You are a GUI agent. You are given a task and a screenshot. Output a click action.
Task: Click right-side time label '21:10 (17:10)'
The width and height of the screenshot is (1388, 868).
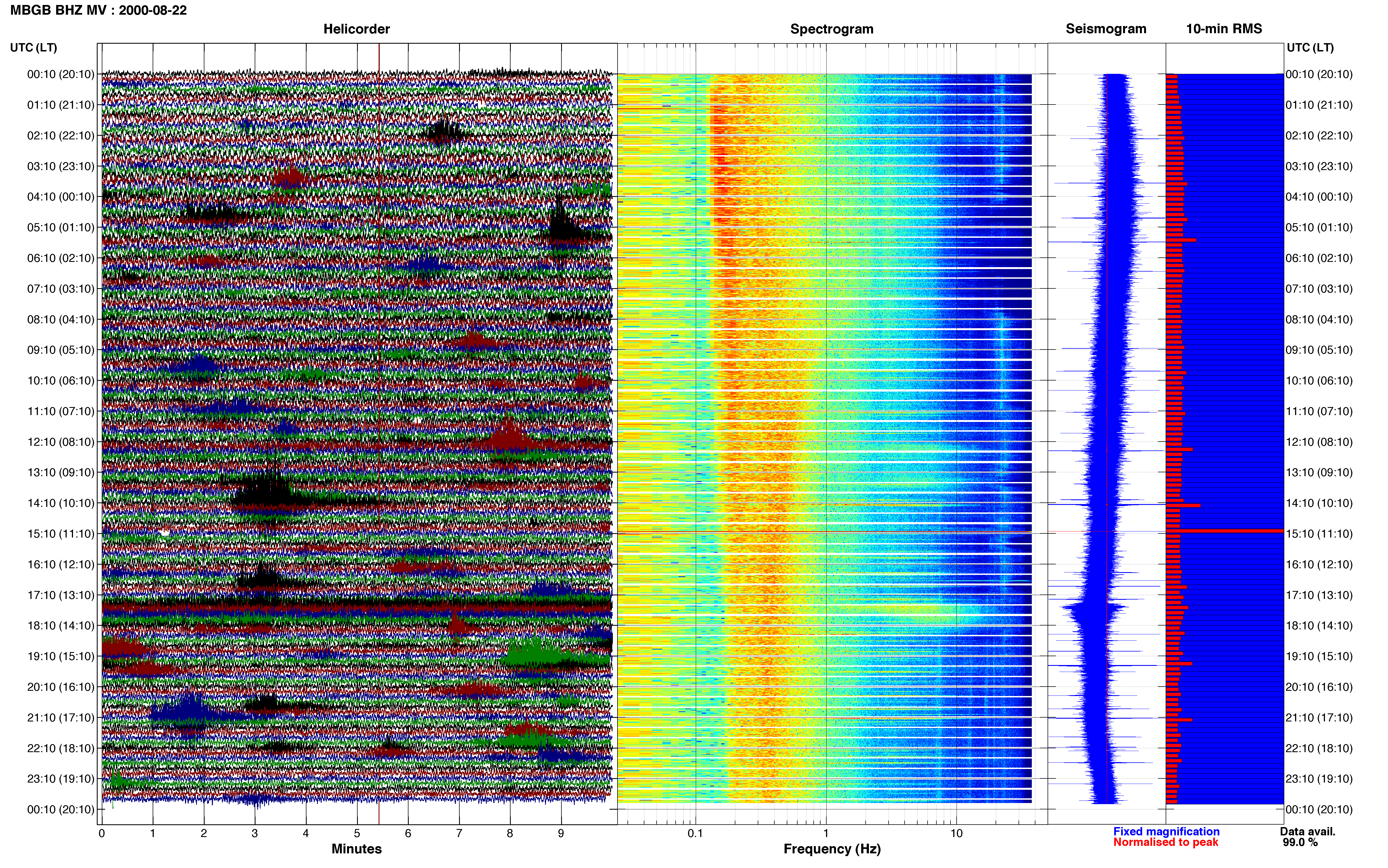tap(1319, 718)
